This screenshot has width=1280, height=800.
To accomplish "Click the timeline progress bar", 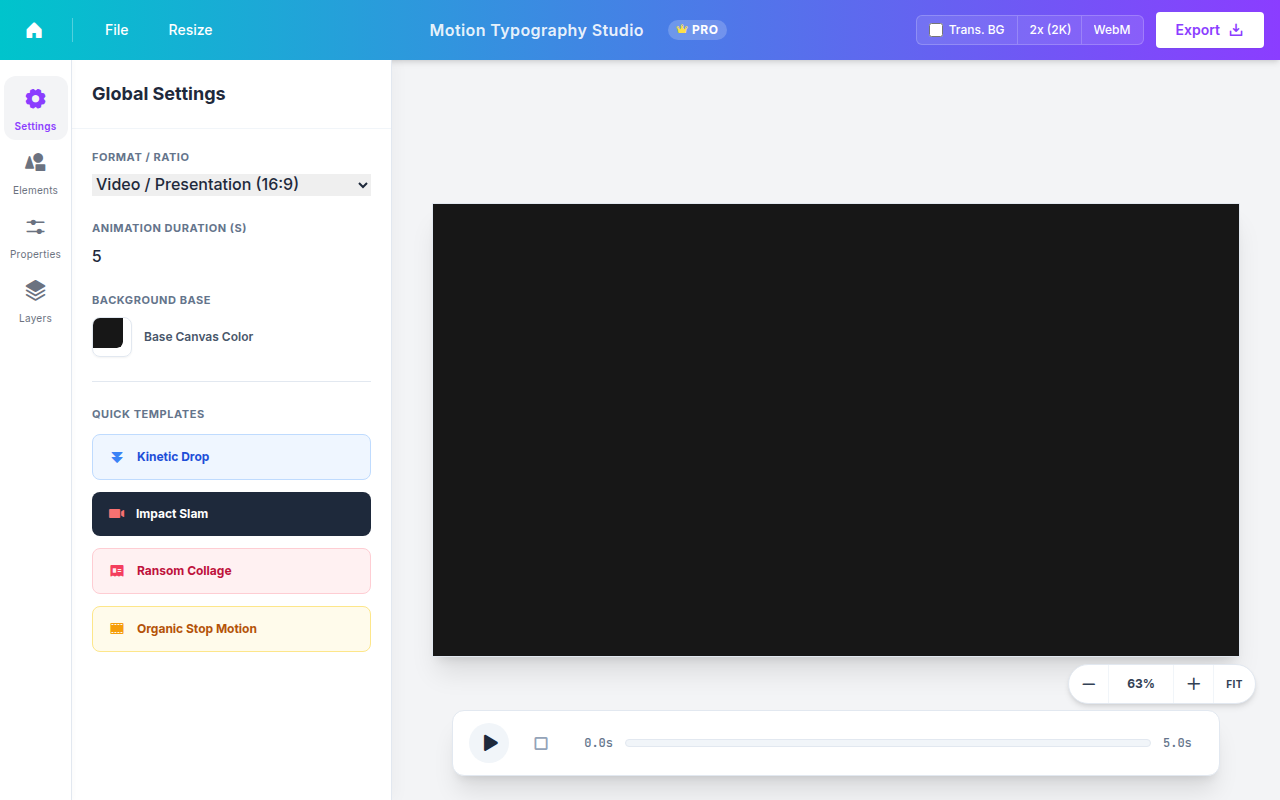I will [888, 743].
